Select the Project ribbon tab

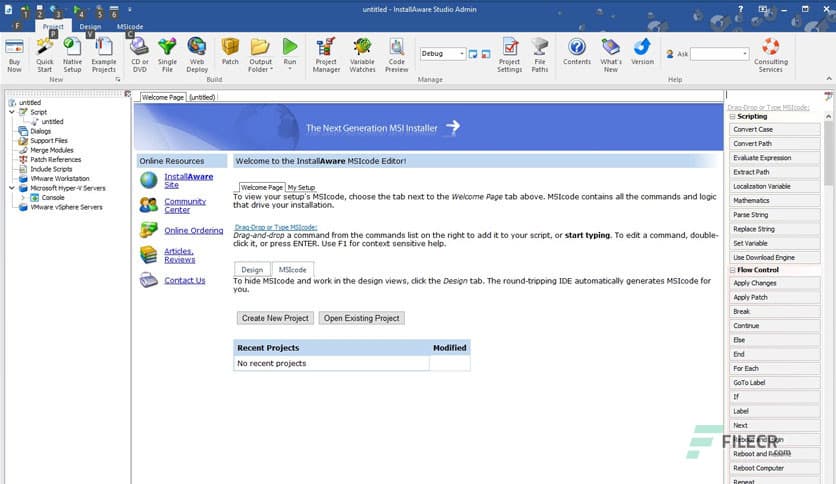click(53, 27)
